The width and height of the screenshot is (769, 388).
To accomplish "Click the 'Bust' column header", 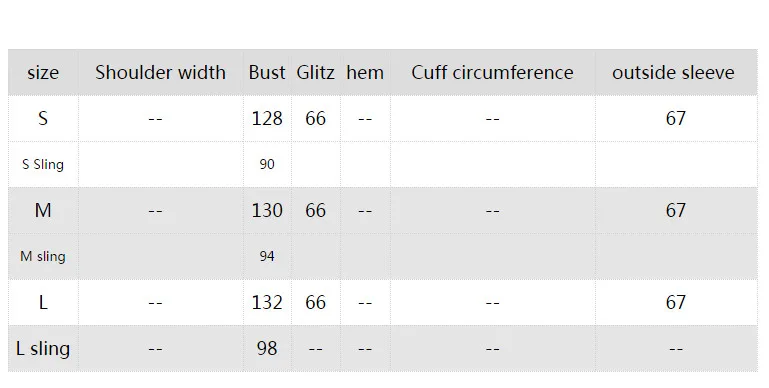I will pyautogui.click(x=267, y=73).
